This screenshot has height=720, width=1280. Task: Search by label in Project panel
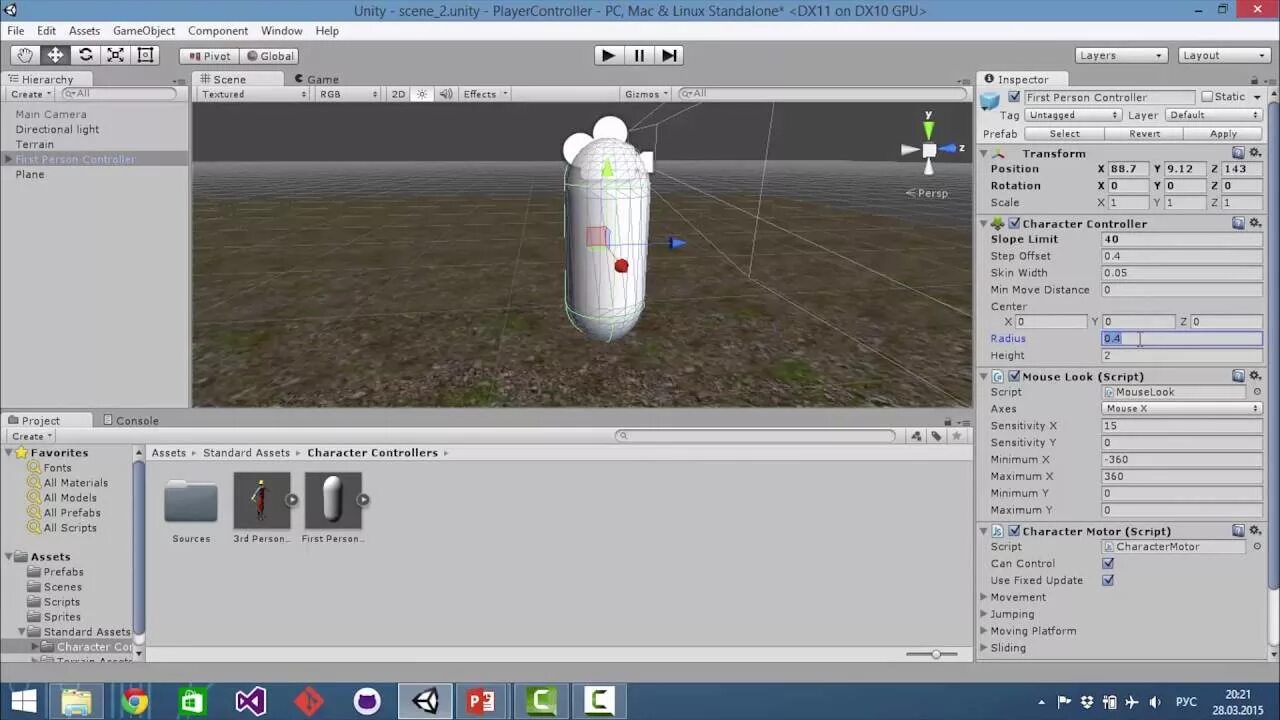tap(936, 436)
